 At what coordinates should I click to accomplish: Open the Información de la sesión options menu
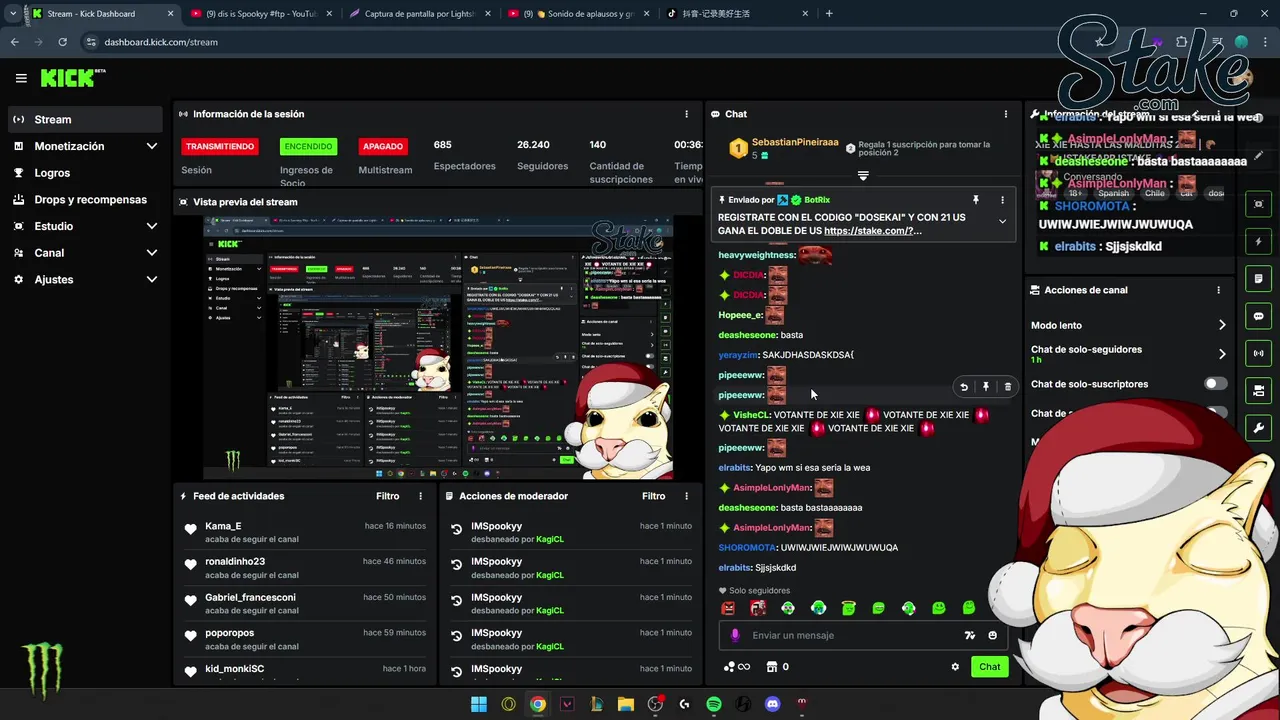coord(686,114)
